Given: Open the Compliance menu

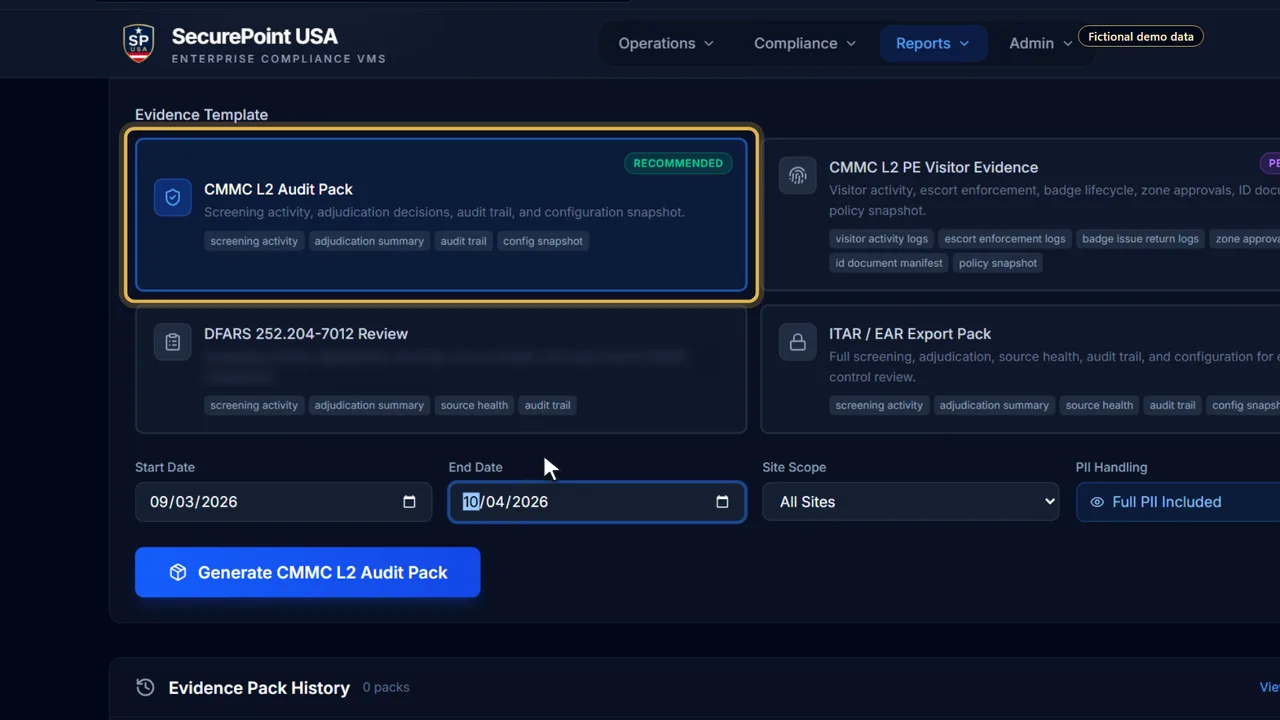Looking at the screenshot, I should coord(805,43).
